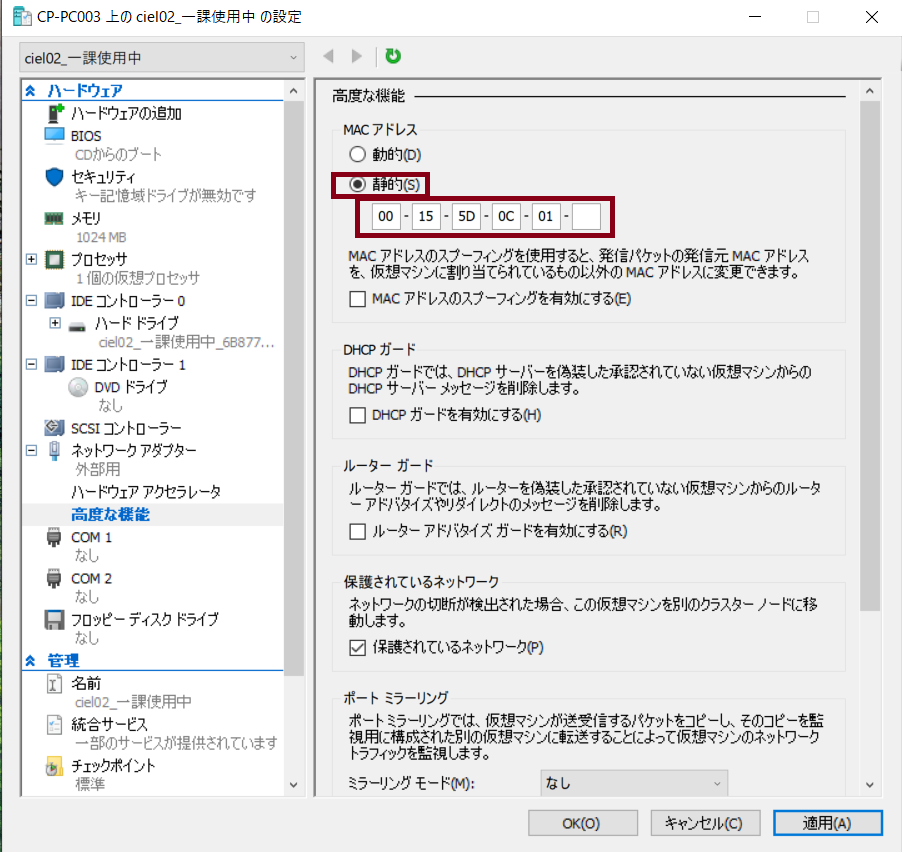The image size is (902, 852).
Task: Select the checkpoint icon under management
Action: [54, 767]
